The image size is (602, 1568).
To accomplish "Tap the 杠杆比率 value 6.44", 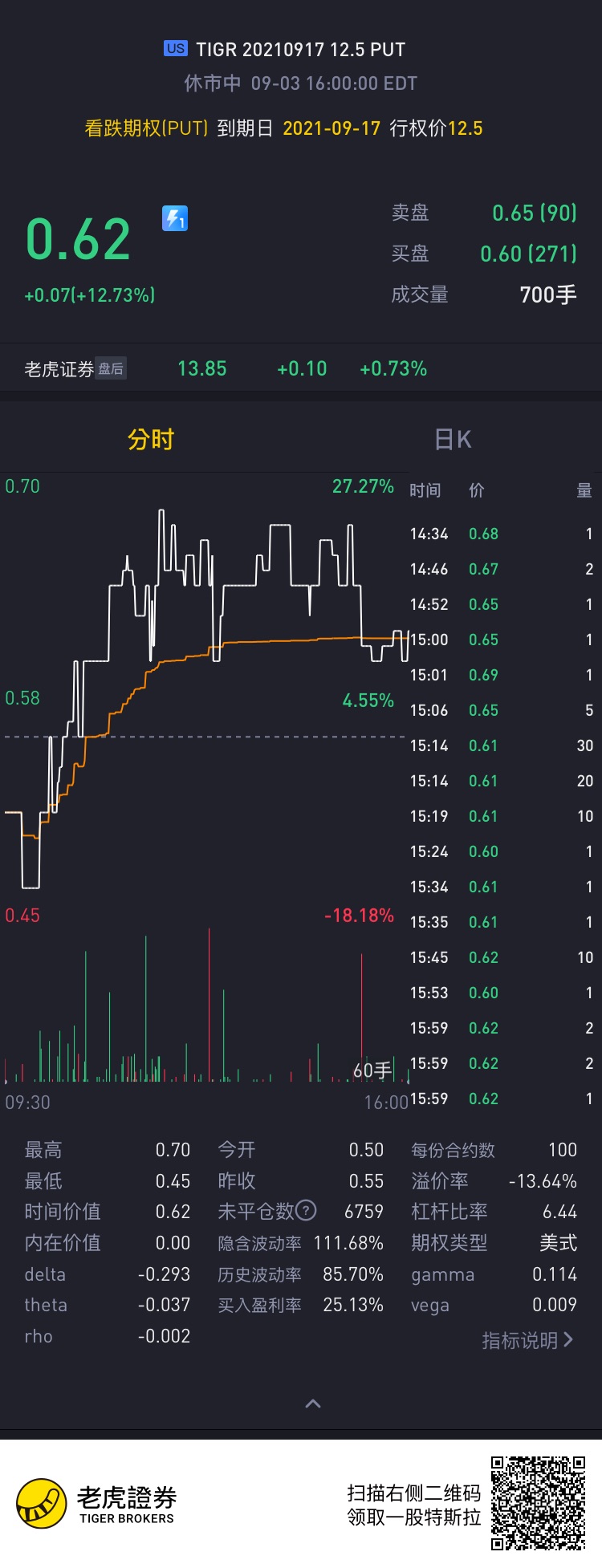I will (559, 1212).
